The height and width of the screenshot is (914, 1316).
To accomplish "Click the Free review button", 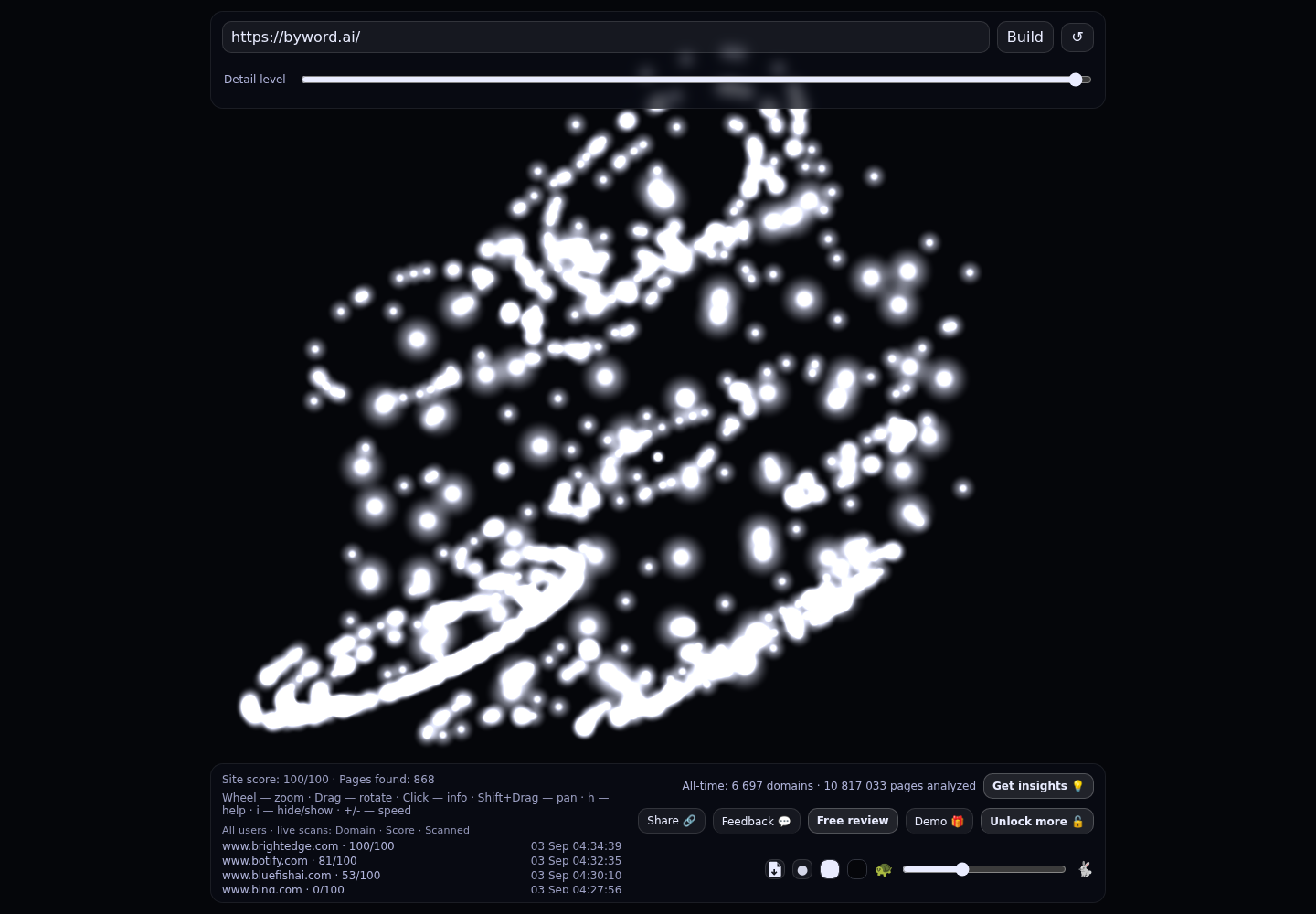I will point(853,821).
